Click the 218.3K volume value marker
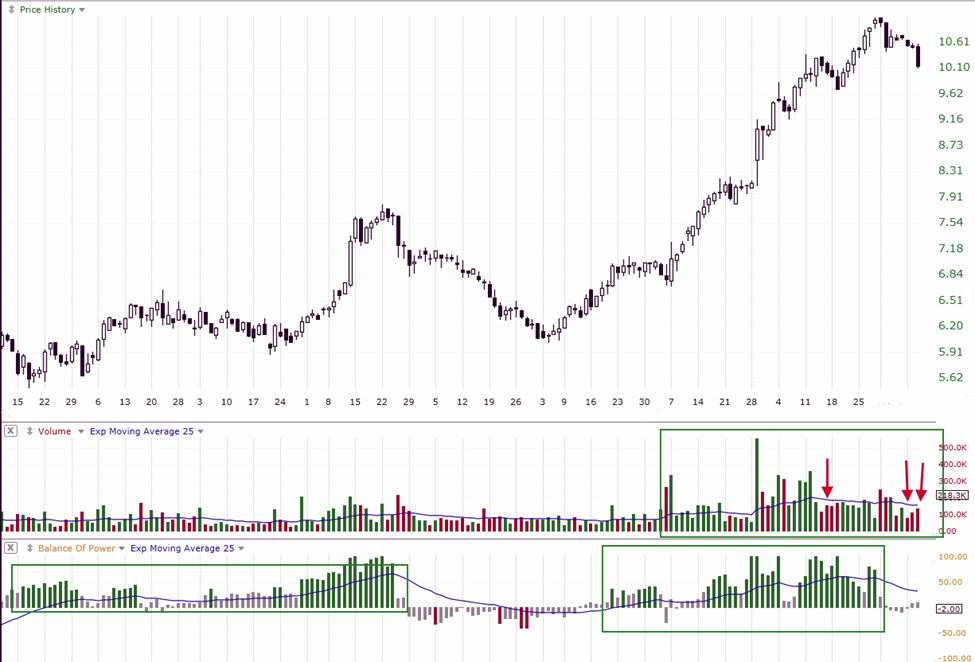975x662 pixels. tap(949, 496)
